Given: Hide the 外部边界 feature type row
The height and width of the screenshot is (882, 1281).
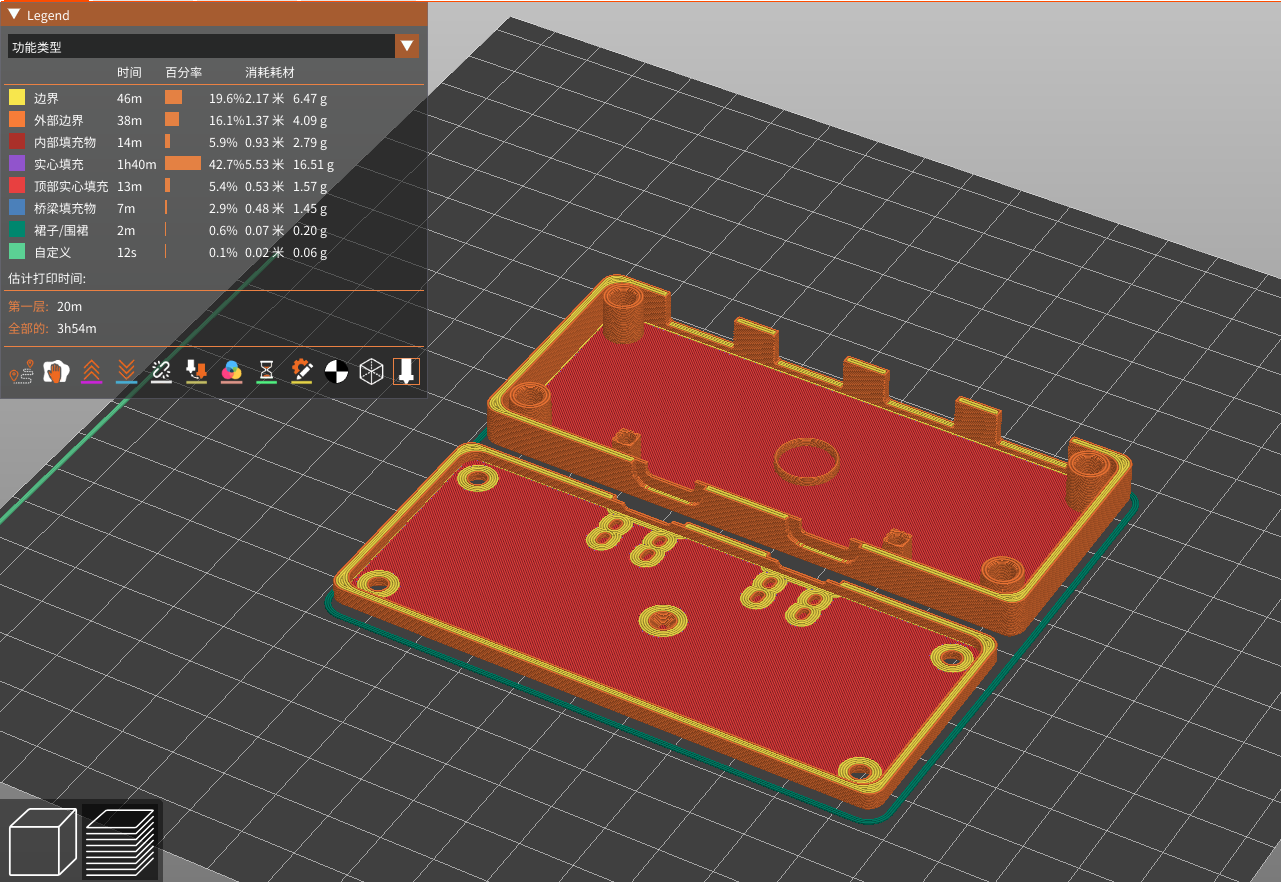Looking at the screenshot, I should (x=213, y=120).
